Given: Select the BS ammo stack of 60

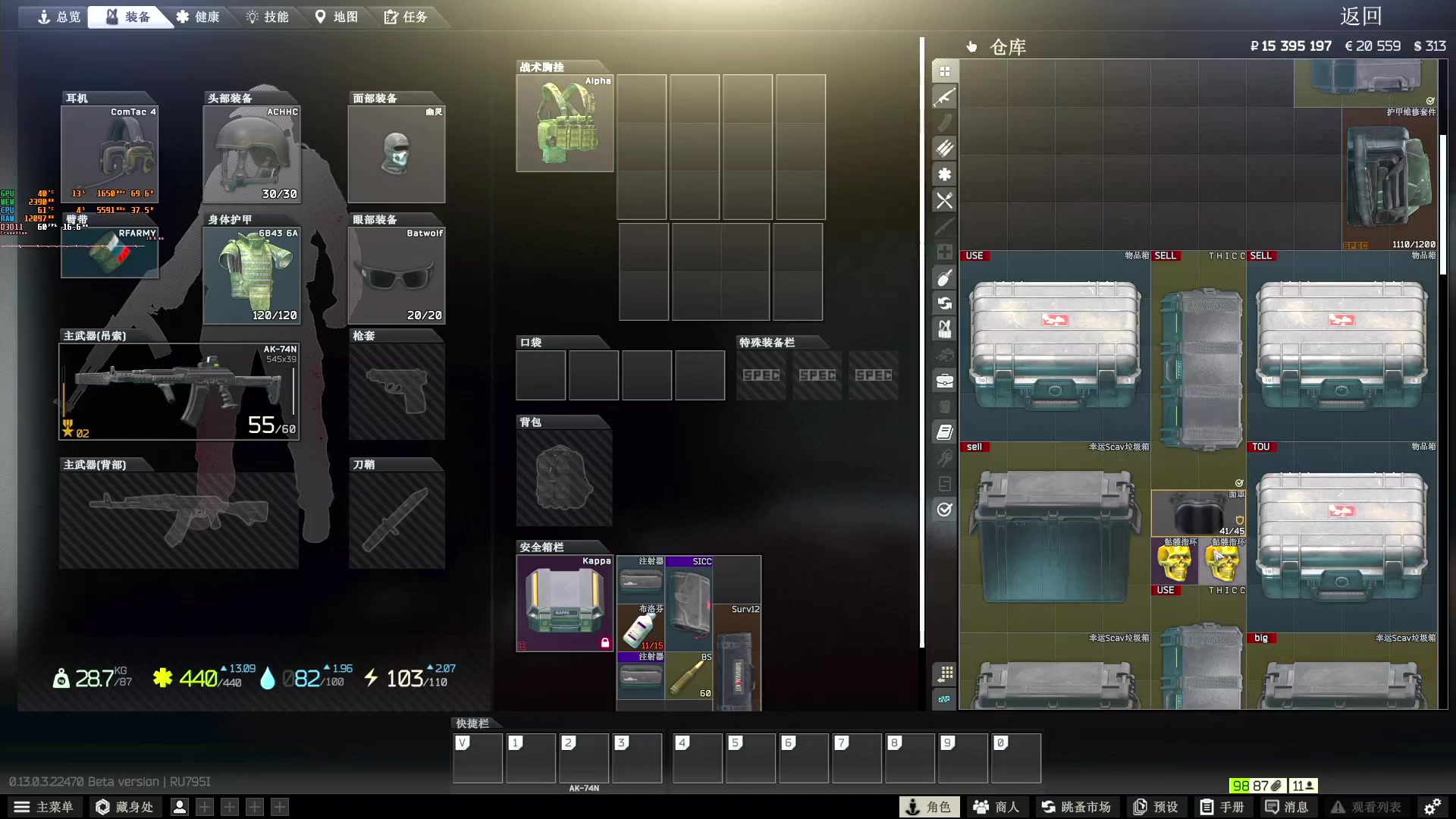Looking at the screenshot, I should pyautogui.click(x=689, y=675).
